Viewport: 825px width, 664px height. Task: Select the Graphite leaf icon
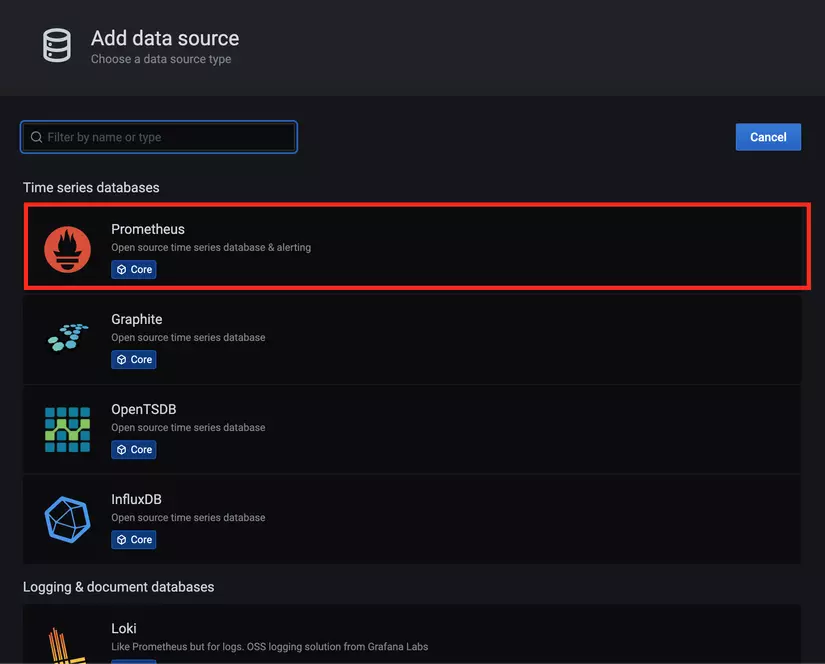[67, 338]
